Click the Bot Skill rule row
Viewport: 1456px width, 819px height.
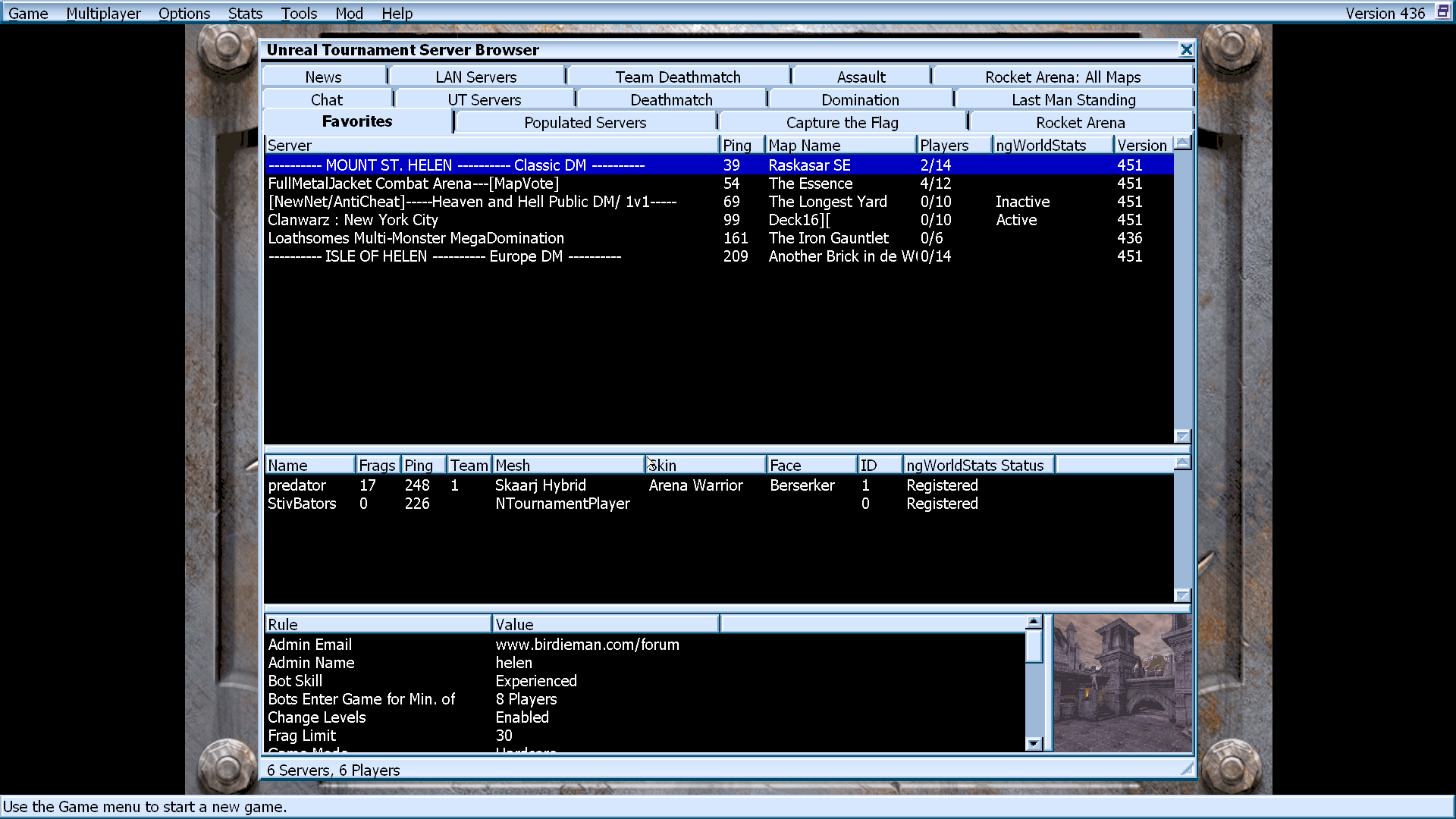tap(645, 680)
